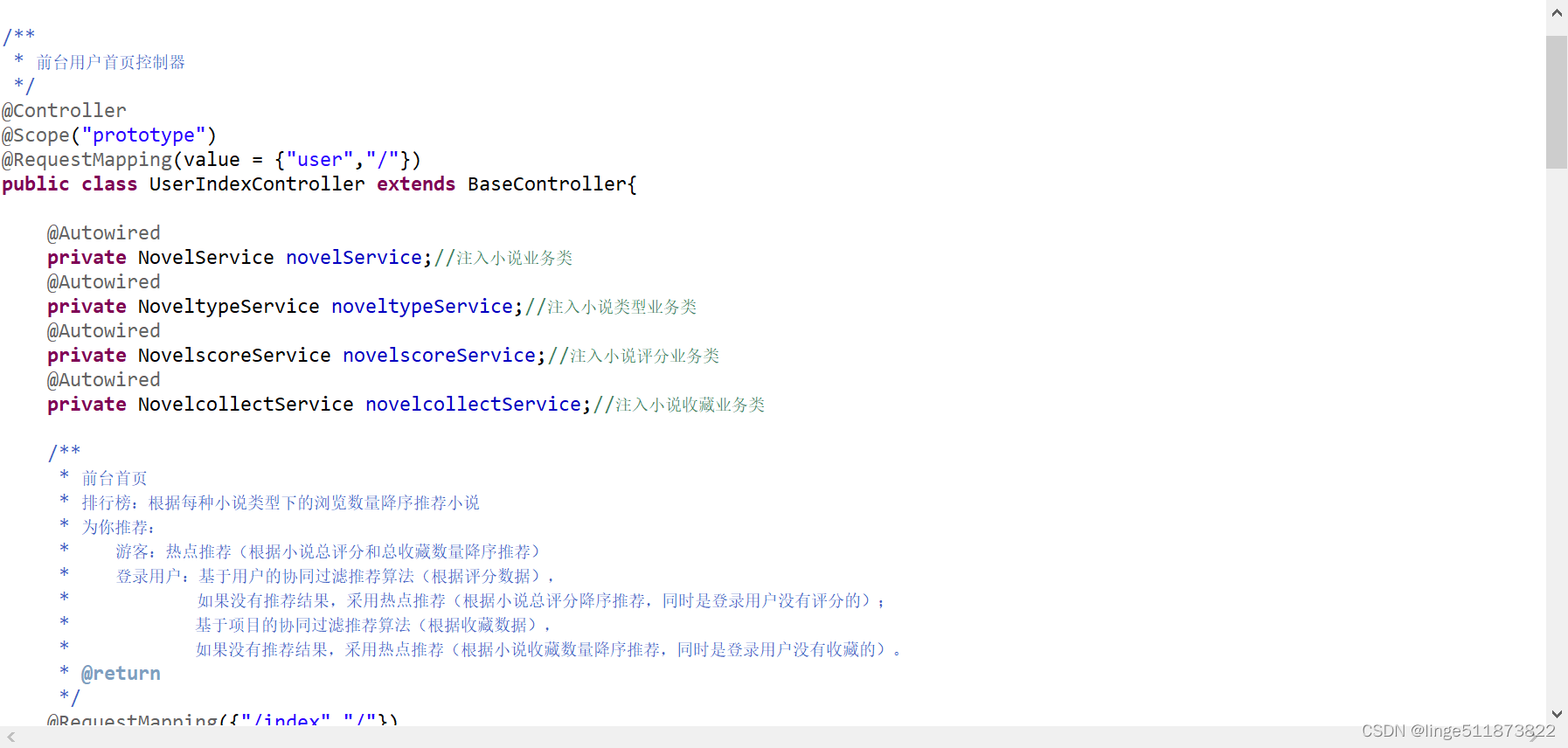
Task: Click the public keyword in class declaration
Action: click(x=36, y=184)
